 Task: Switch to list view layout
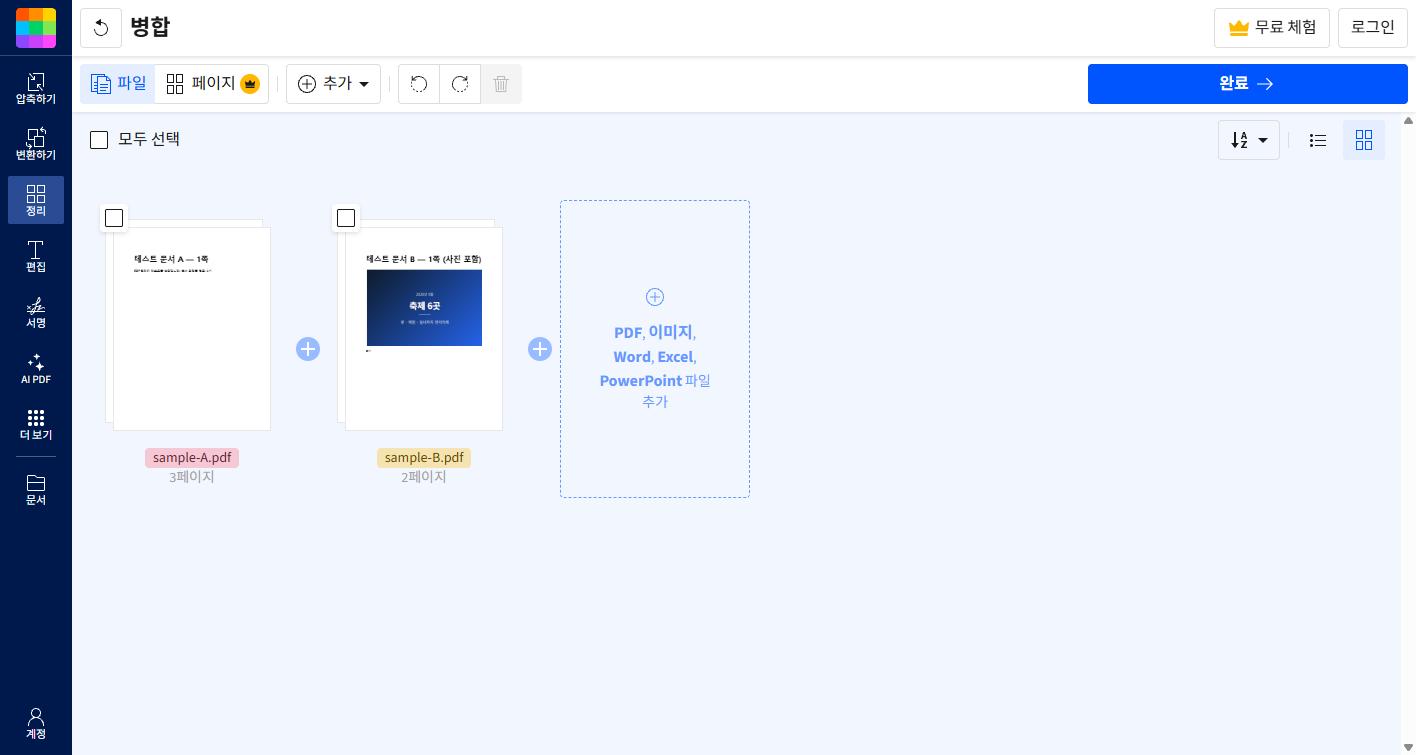point(1318,141)
